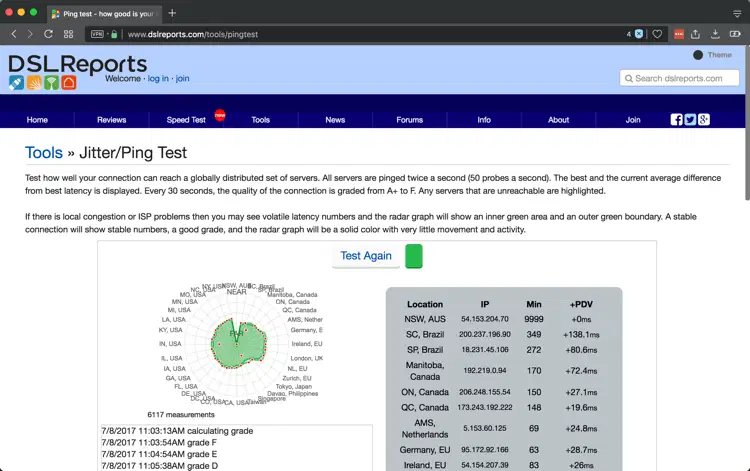Click the log in link
The width and height of the screenshot is (750, 471).
click(158, 78)
